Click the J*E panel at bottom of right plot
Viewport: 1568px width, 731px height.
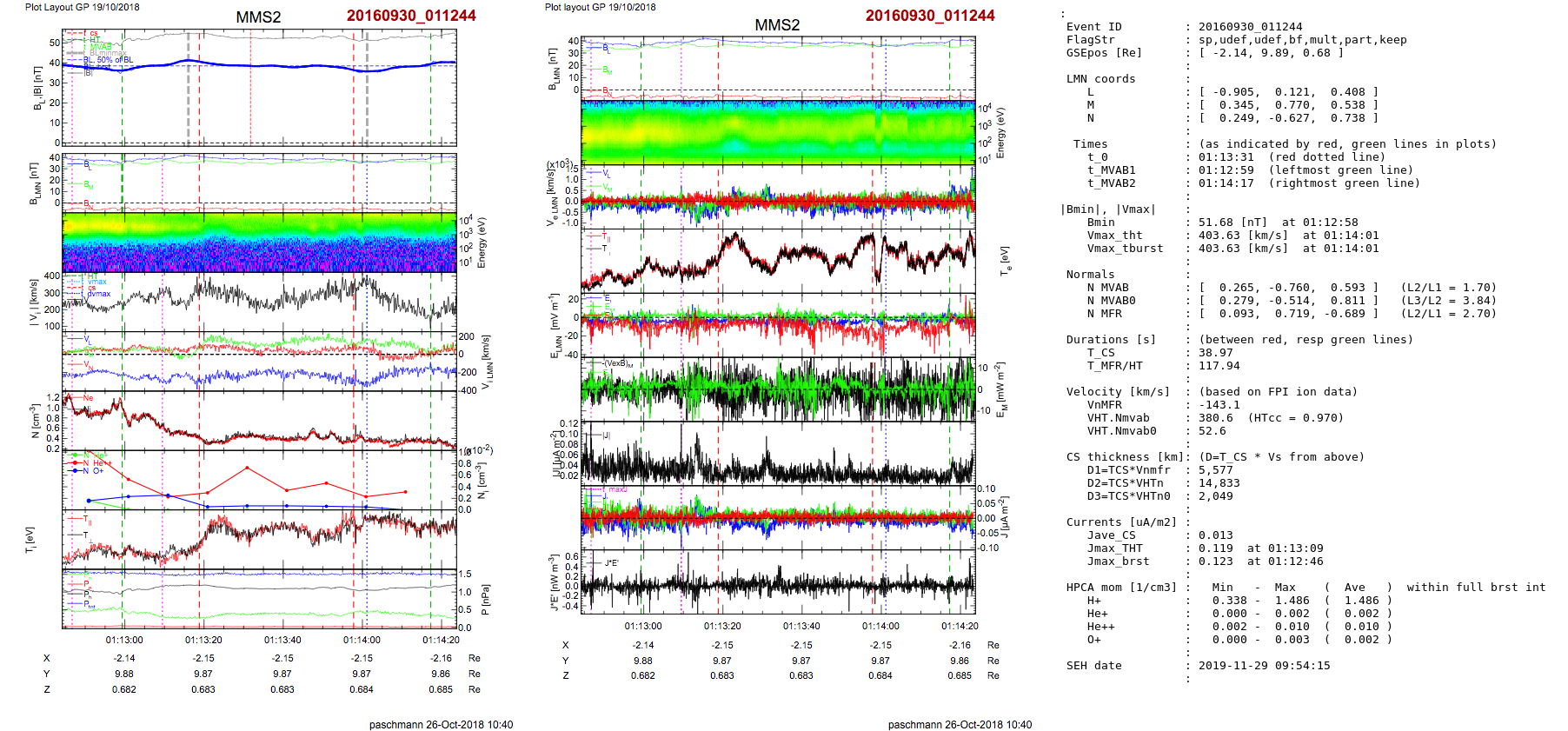coord(778,581)
